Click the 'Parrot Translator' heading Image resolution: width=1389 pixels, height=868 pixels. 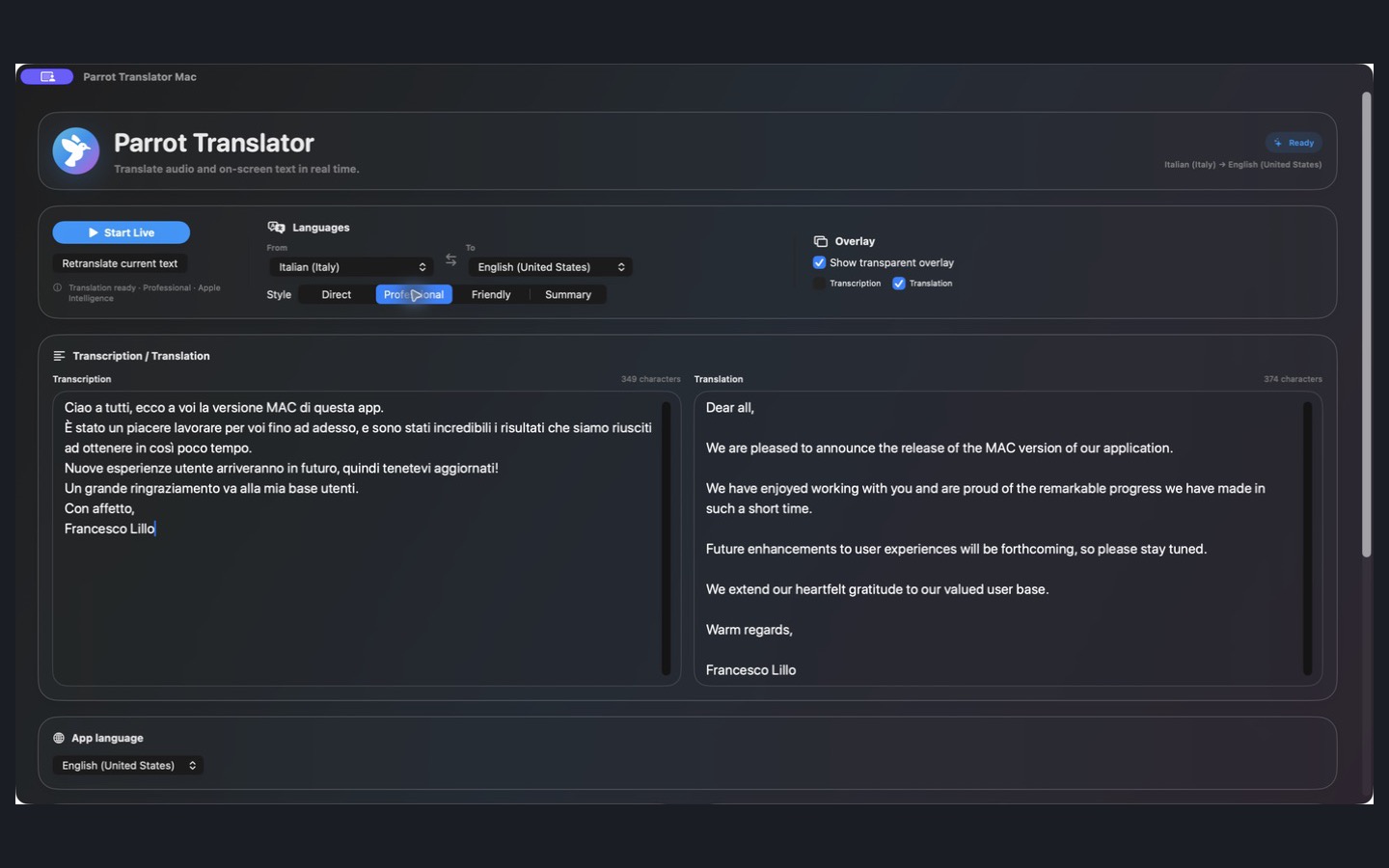[x=214, y=143]
